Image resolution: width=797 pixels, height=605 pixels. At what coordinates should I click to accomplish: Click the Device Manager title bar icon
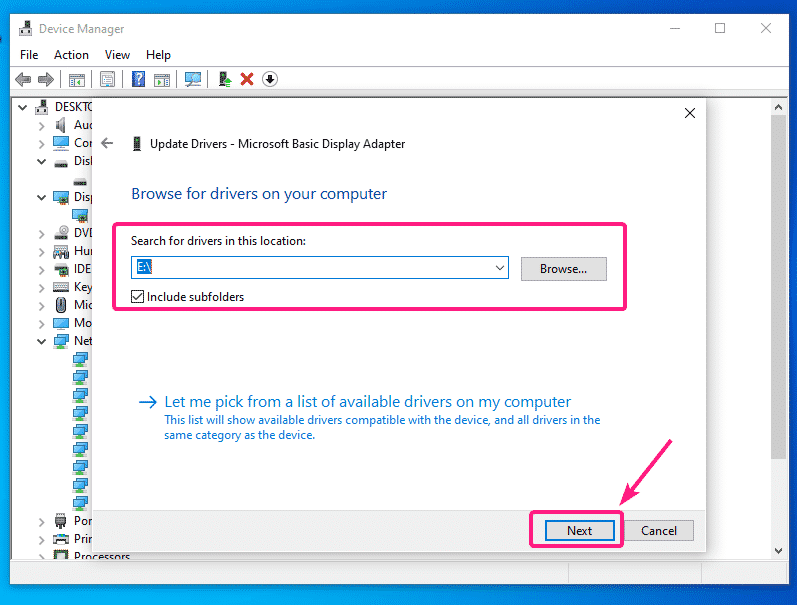26,28
